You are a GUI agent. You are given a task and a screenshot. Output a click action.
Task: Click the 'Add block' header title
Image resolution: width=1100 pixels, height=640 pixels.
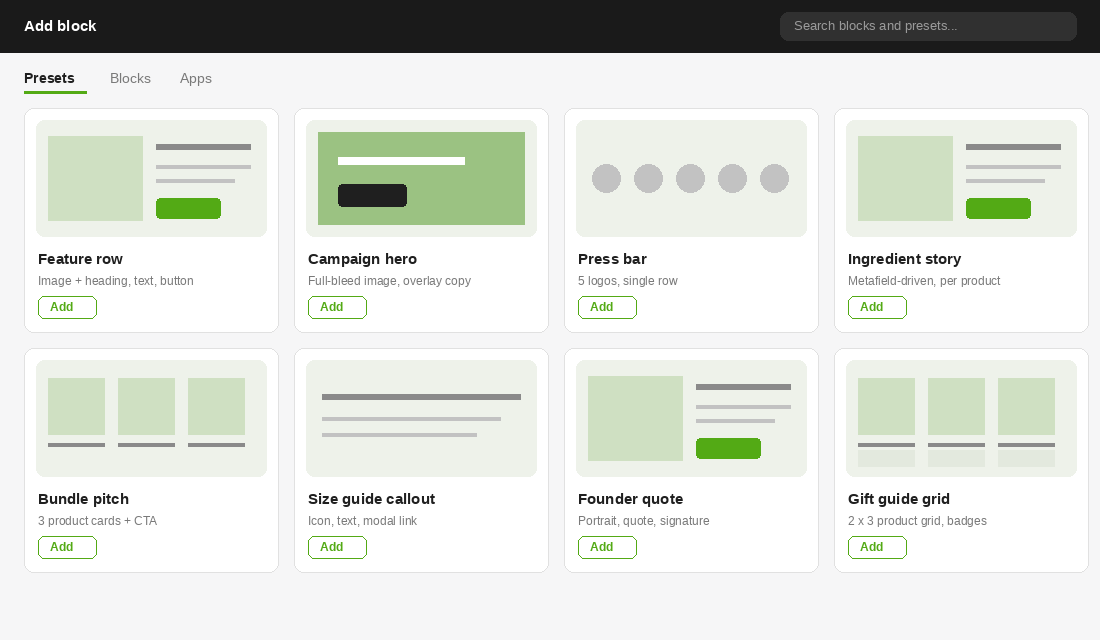point(60,26)
